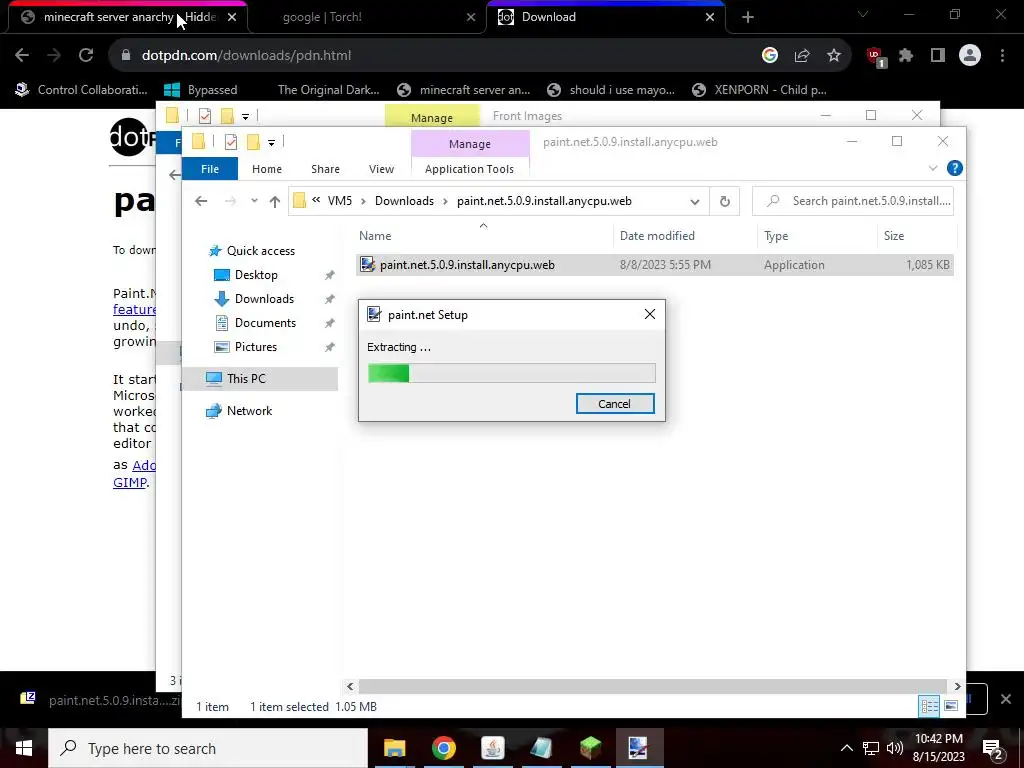
Task: Open the uBlock Origin extension icon
Action: (875, 56)
